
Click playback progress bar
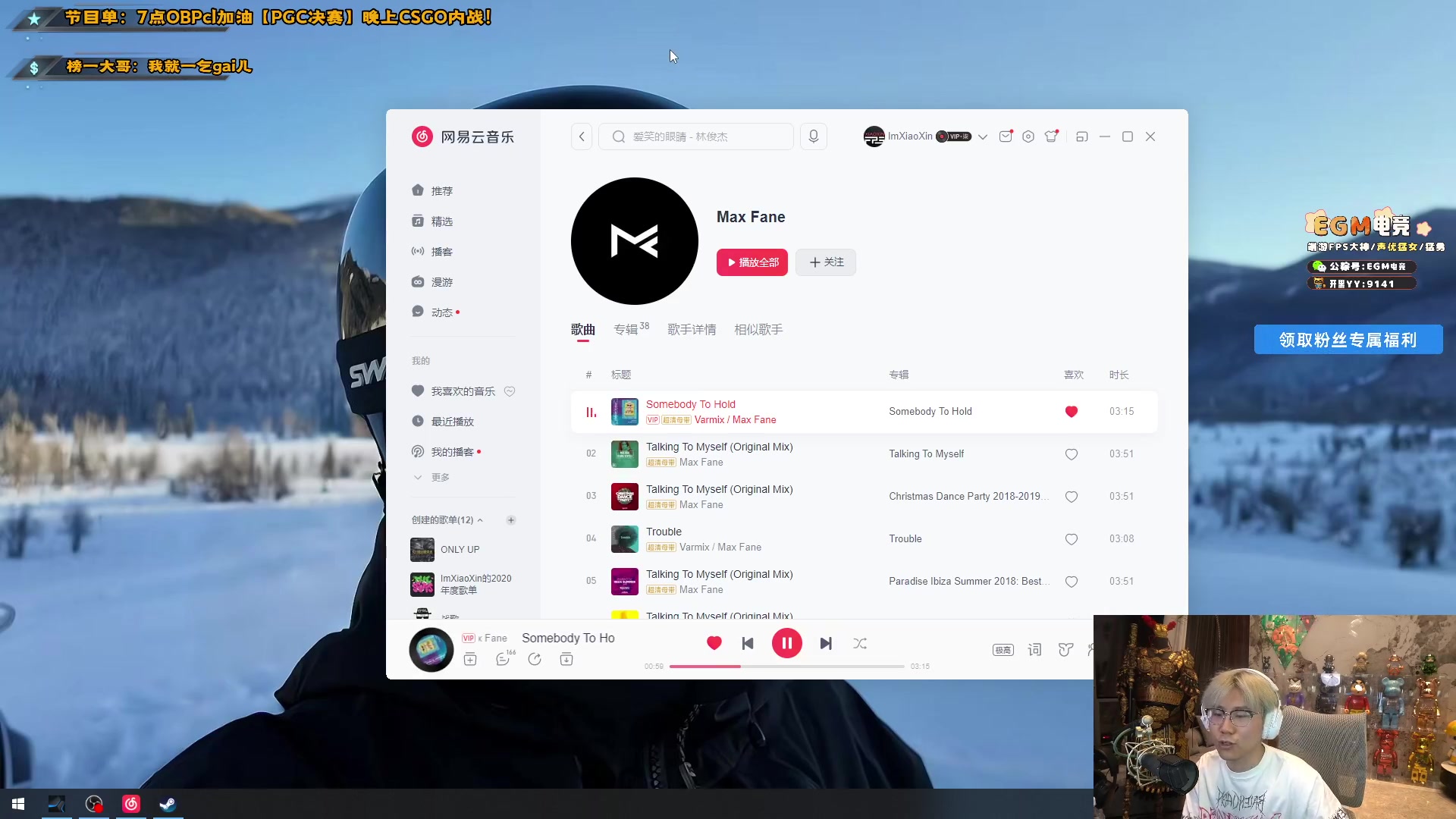(x=786, y=666)
